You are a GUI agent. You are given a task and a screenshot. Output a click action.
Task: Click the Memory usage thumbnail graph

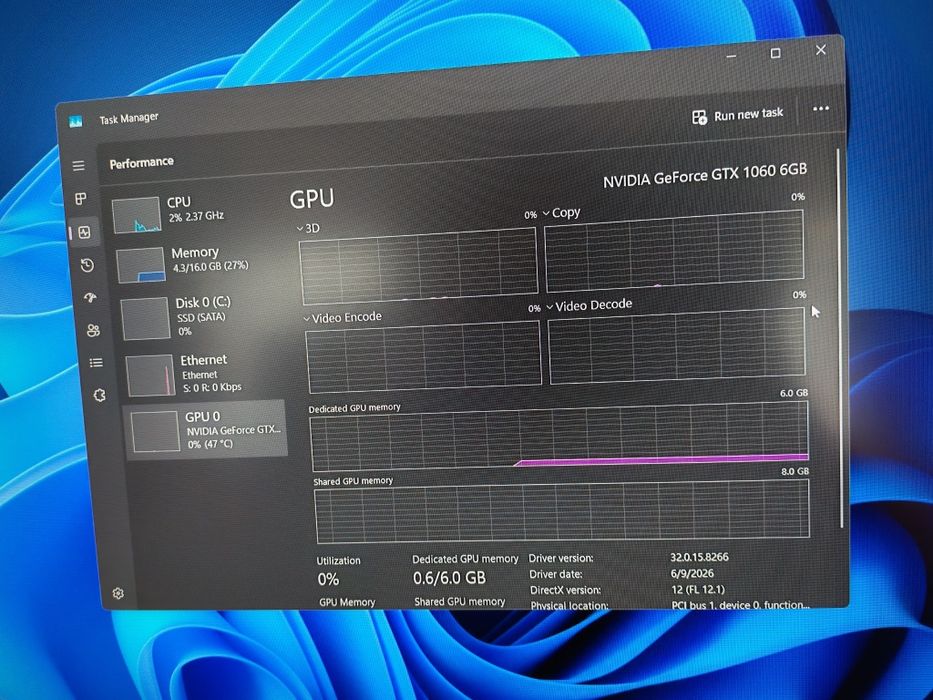point(141,265)
